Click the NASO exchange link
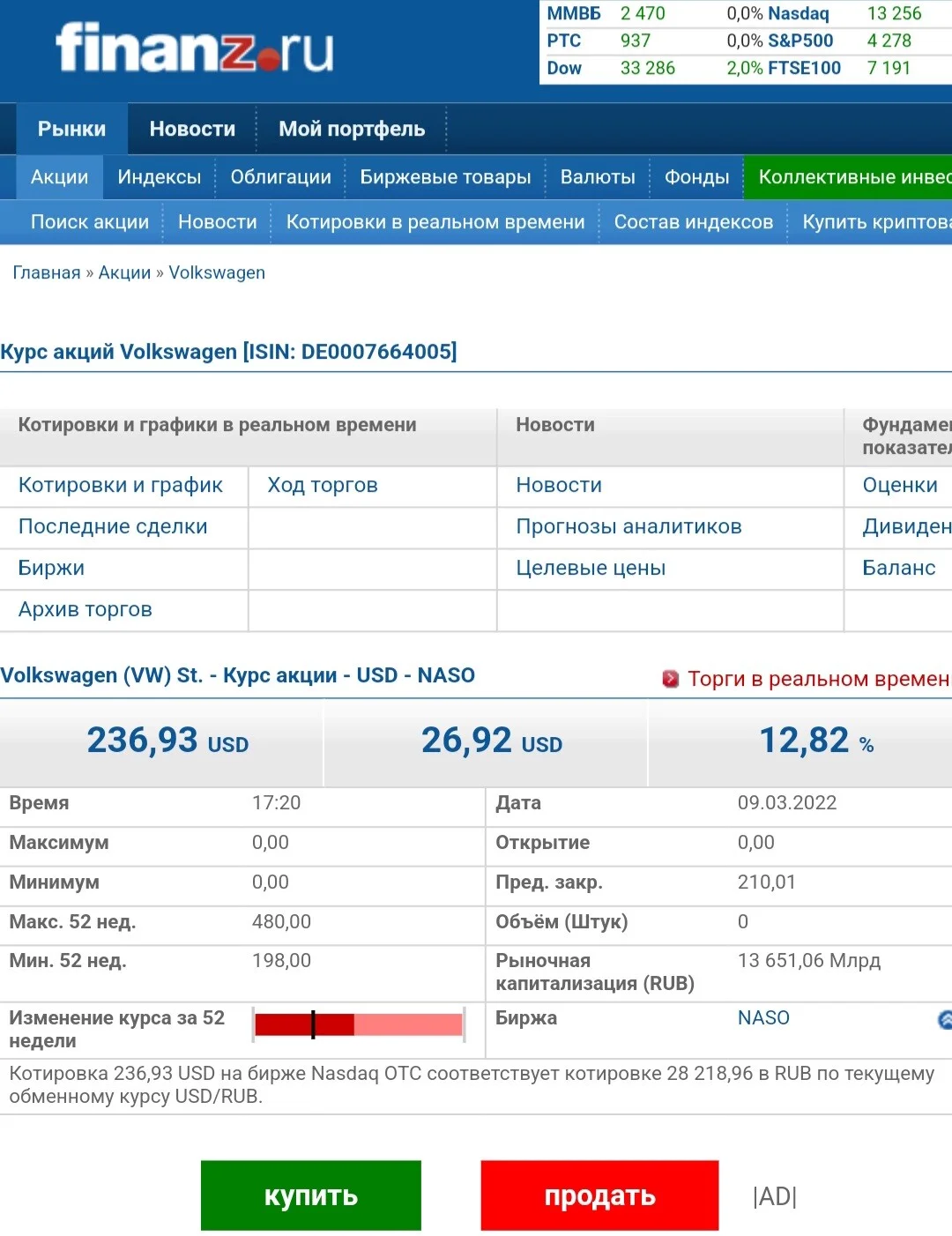Viewport: 952px width, 1236px height. (763, 1017)
